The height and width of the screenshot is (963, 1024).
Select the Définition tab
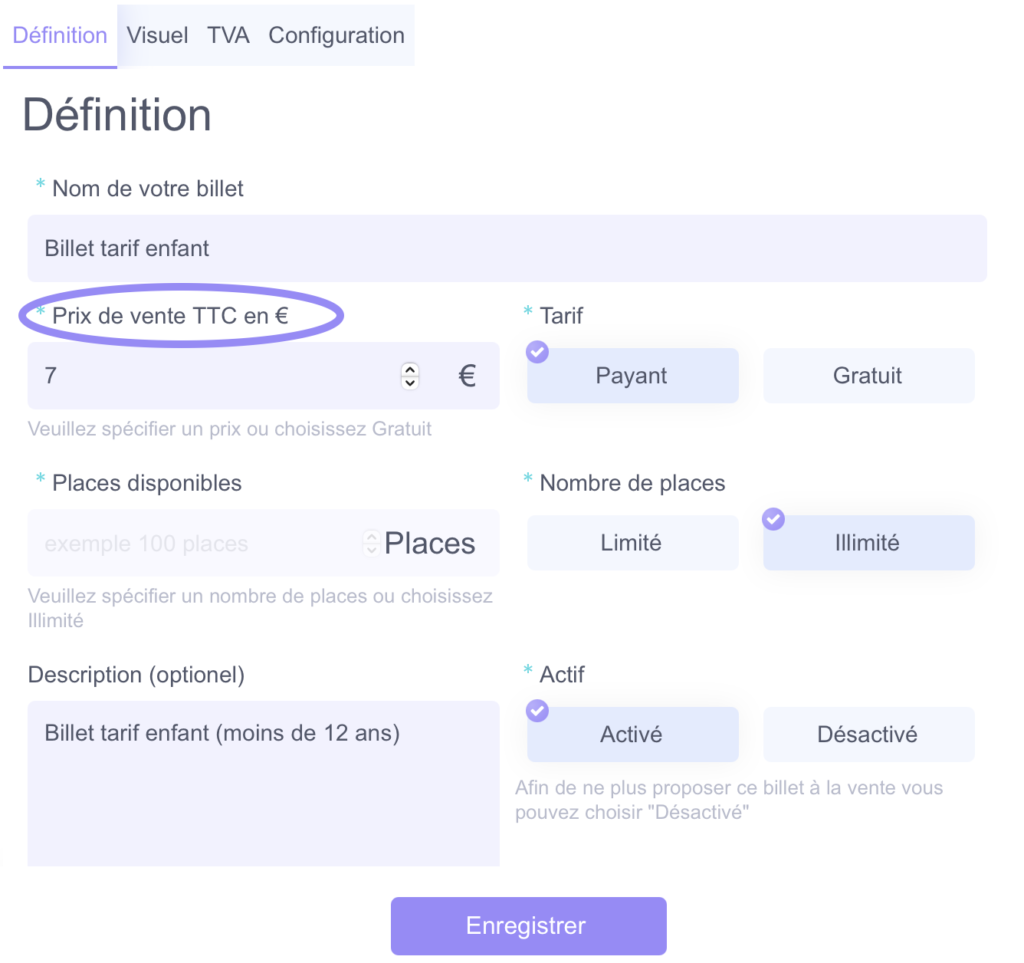(60, 35)
